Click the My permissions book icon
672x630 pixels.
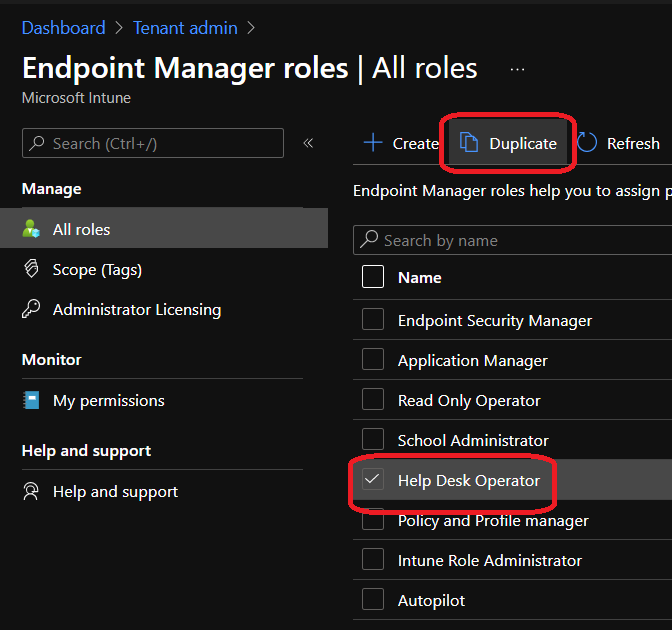[32, 400]
